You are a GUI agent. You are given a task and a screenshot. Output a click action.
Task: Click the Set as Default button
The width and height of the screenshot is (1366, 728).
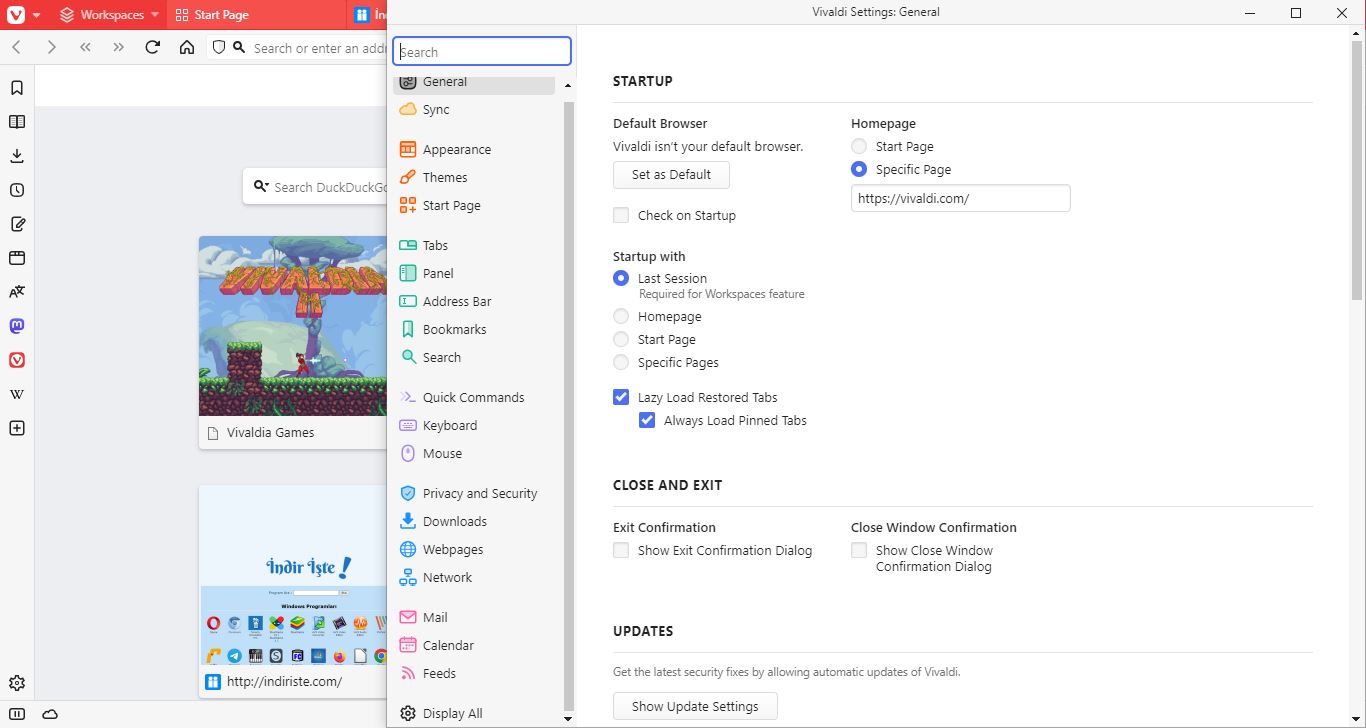[671, 174]
